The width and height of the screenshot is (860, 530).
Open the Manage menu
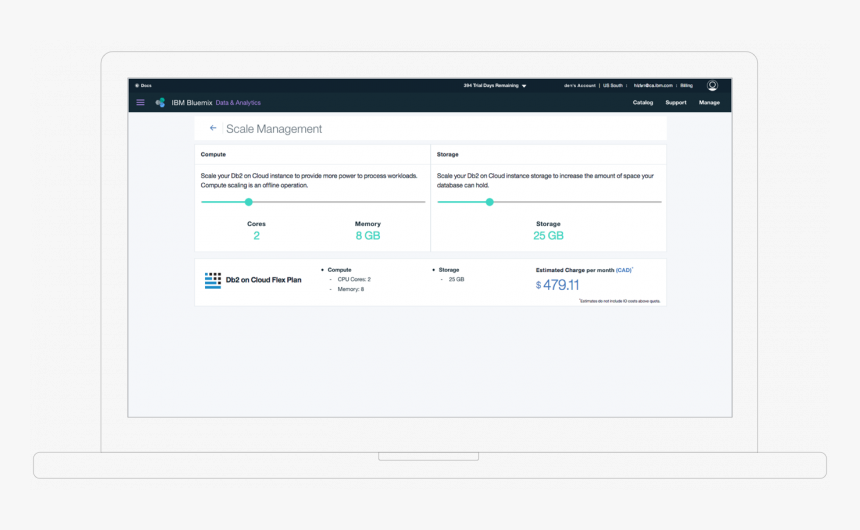click(709, 103)
